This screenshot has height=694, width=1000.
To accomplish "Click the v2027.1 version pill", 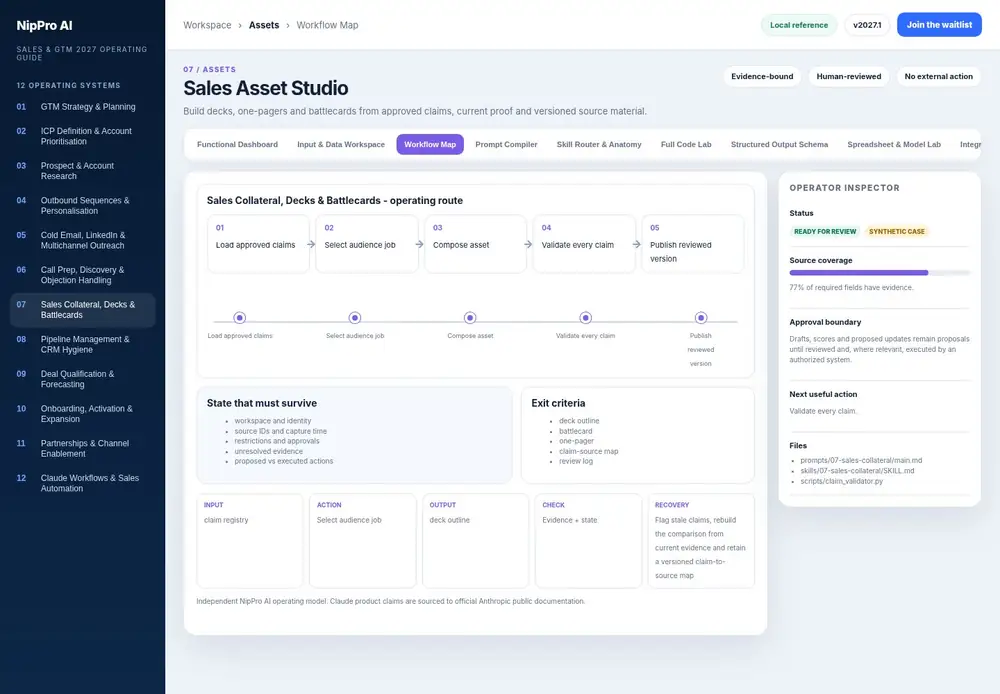I will [x=867, y=26].
